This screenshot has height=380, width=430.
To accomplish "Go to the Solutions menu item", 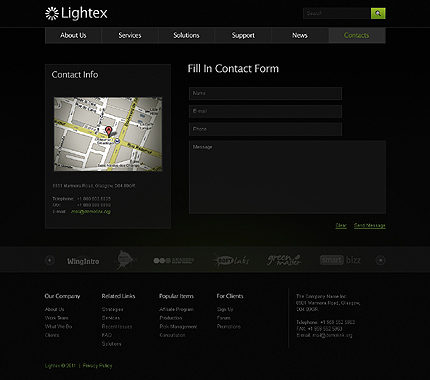I will (186, 35).
